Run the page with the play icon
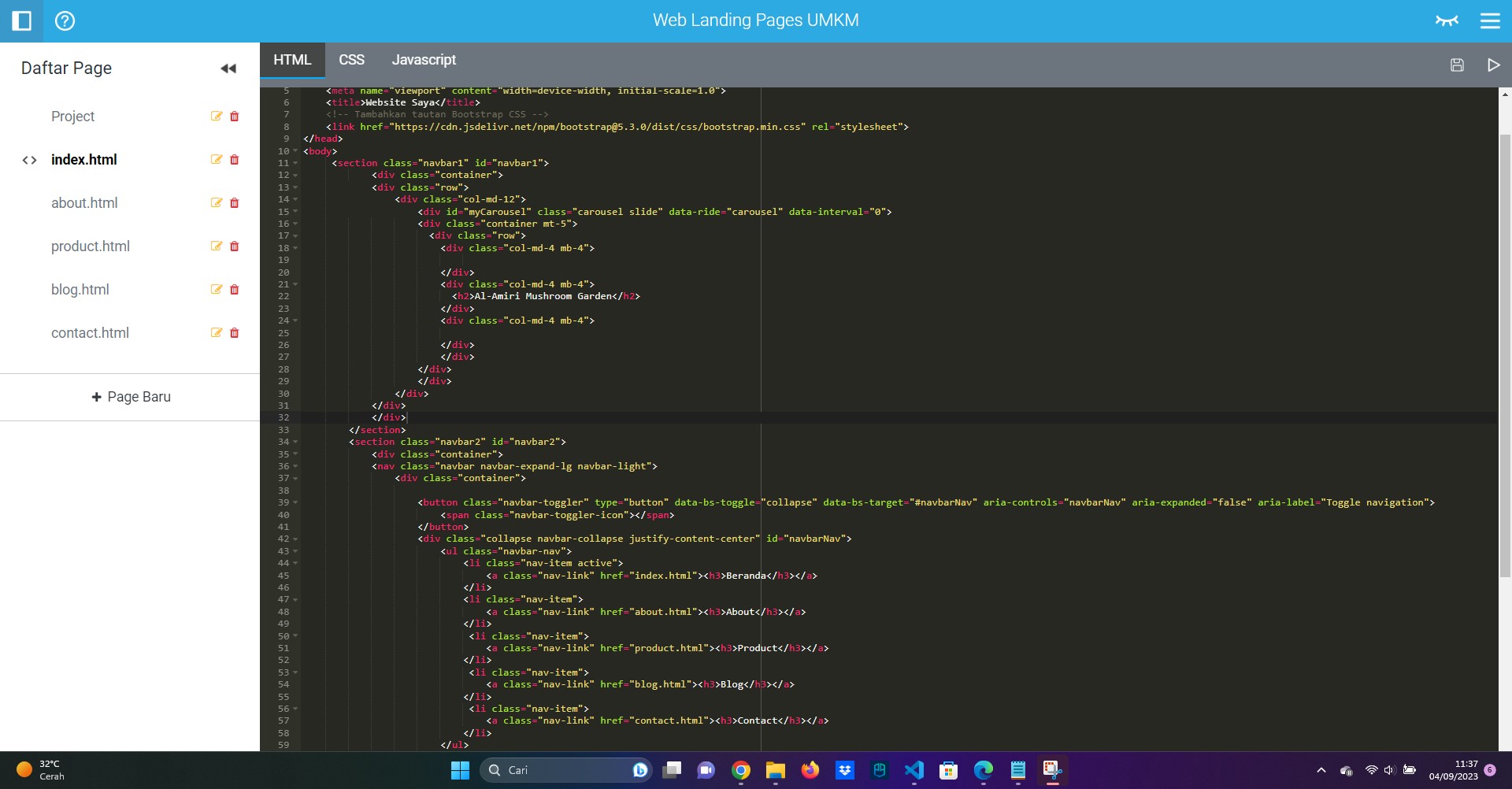Image resolution: width=1512 pixels, height=789 pixels. click(x=1493, y=65)
